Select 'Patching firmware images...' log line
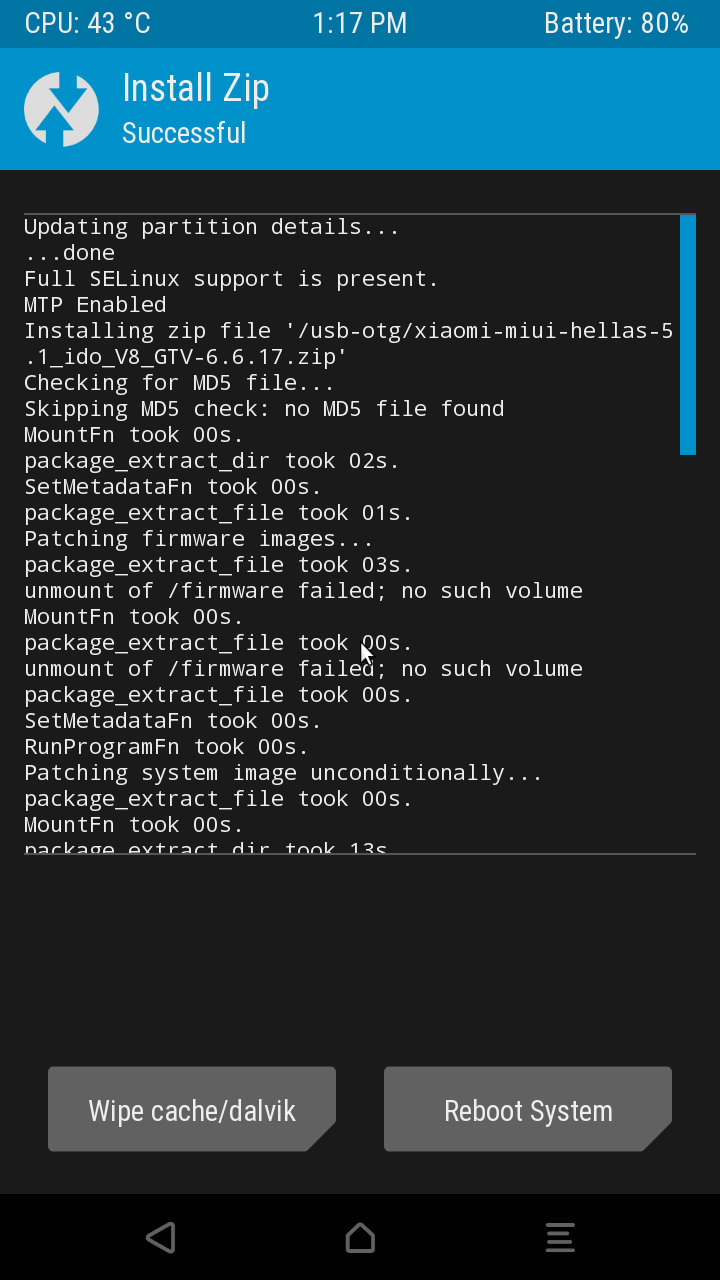This screenshot has height=1280, width=720. pyautogui.click(x=198, y=539)
